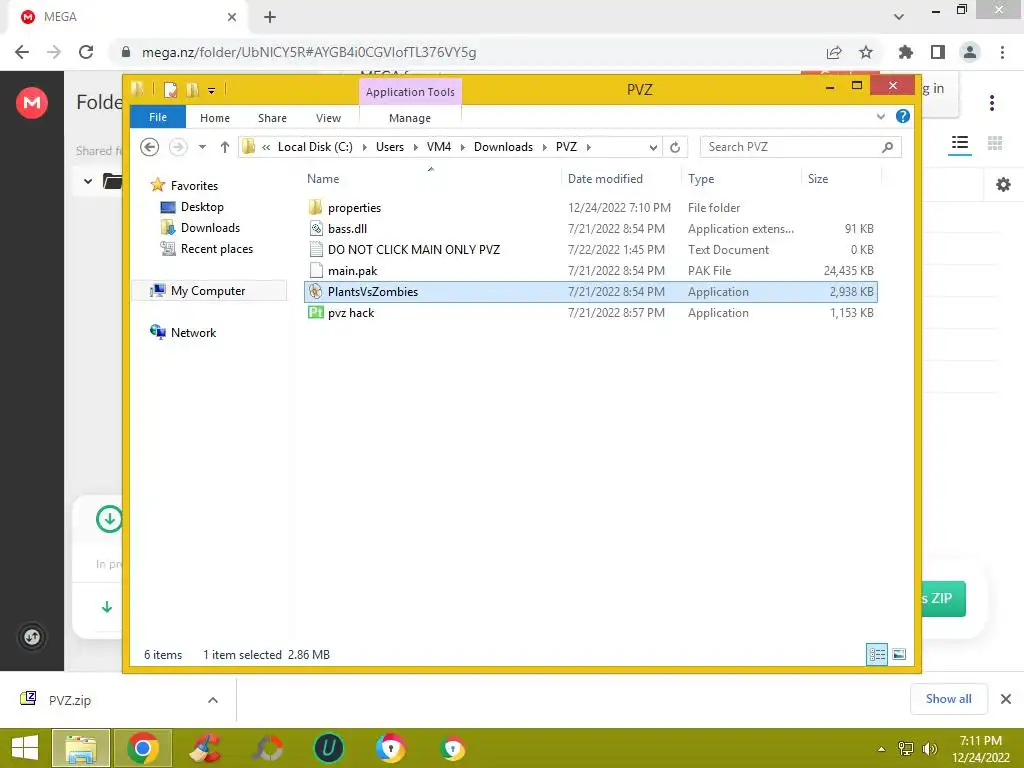Image resolution: width=1024 pixels, height=768 pixels.
Task: Expand the Explorer ribbon chevron
Action: tap(880, 116)
